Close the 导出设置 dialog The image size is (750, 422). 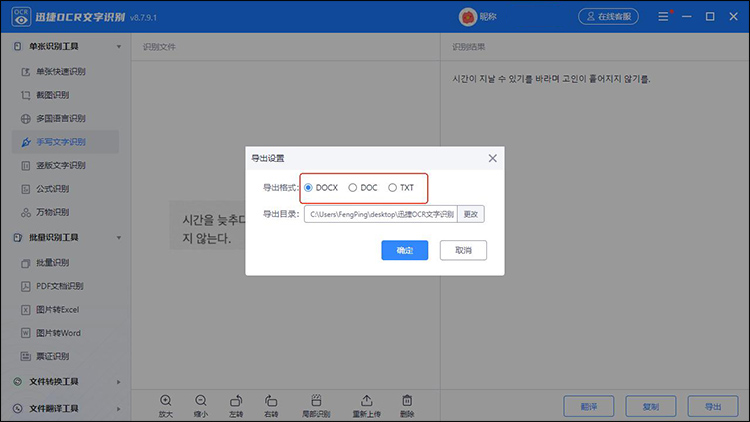tap(492, 158)
